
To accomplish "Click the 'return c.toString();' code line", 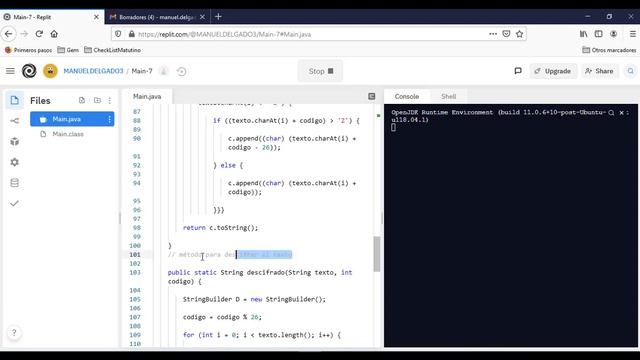I will 220,228.
